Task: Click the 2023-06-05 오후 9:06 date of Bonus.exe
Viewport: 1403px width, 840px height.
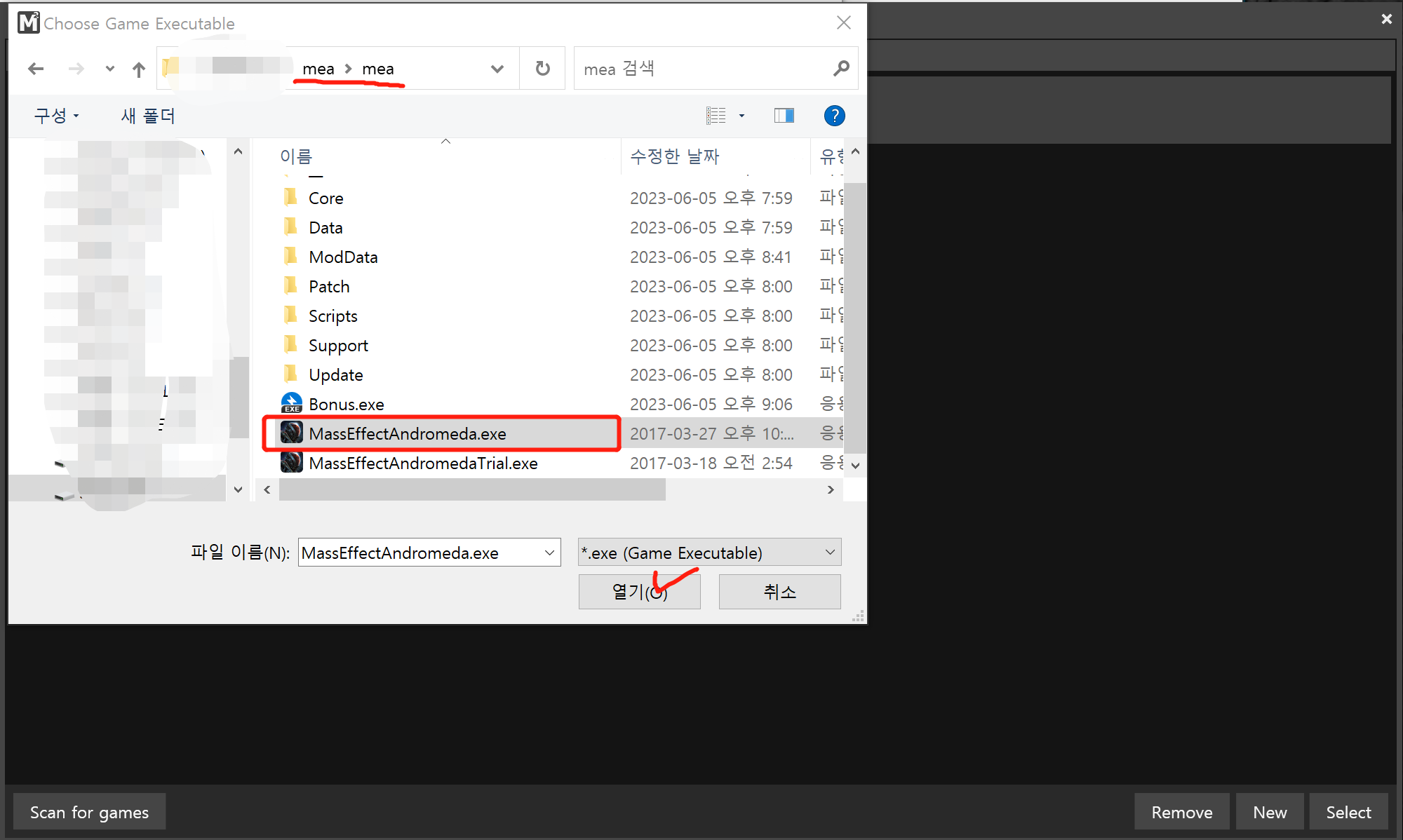Action: [x=711, y=405]
